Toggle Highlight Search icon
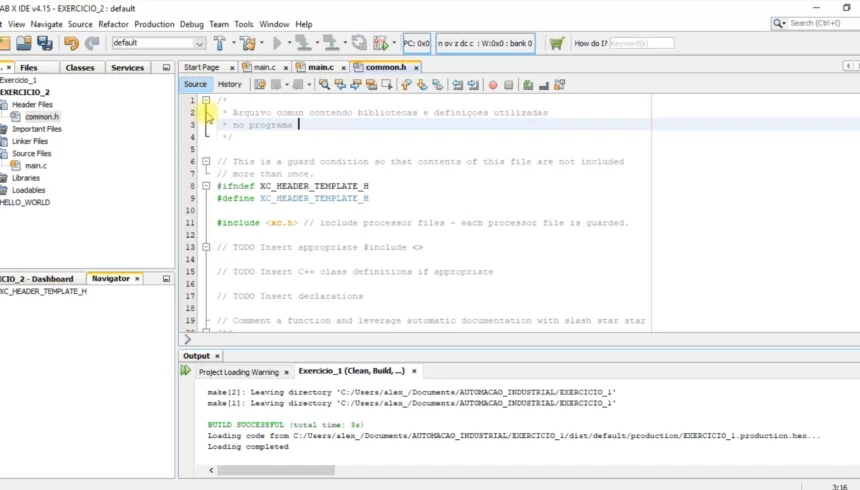This screenshot has width=860, height=490. click(x=371, y=85)
